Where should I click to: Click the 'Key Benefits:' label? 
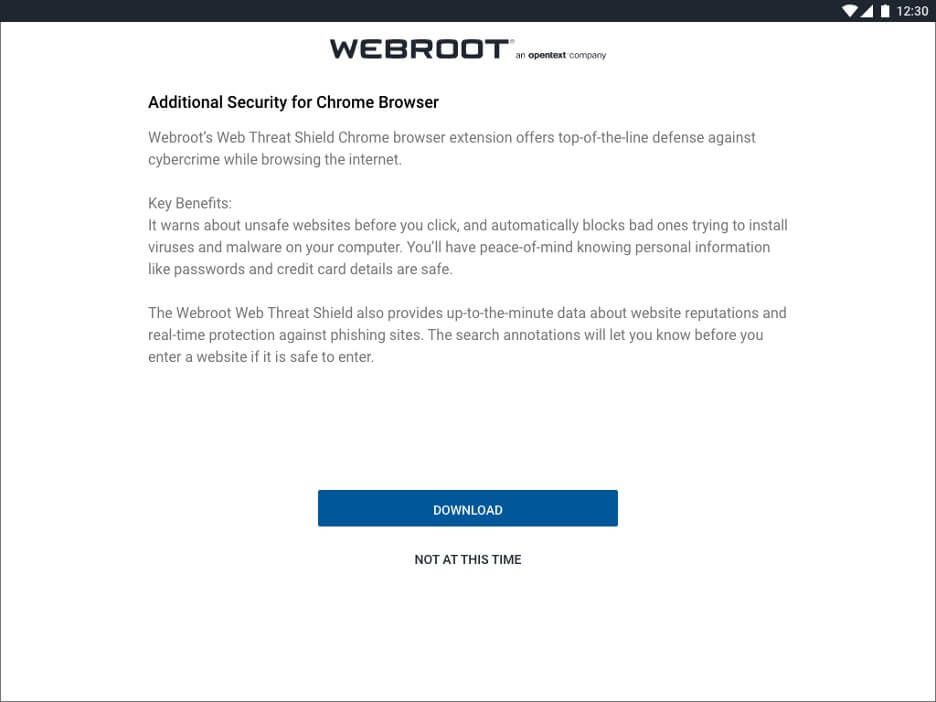[x=190, y=203]
